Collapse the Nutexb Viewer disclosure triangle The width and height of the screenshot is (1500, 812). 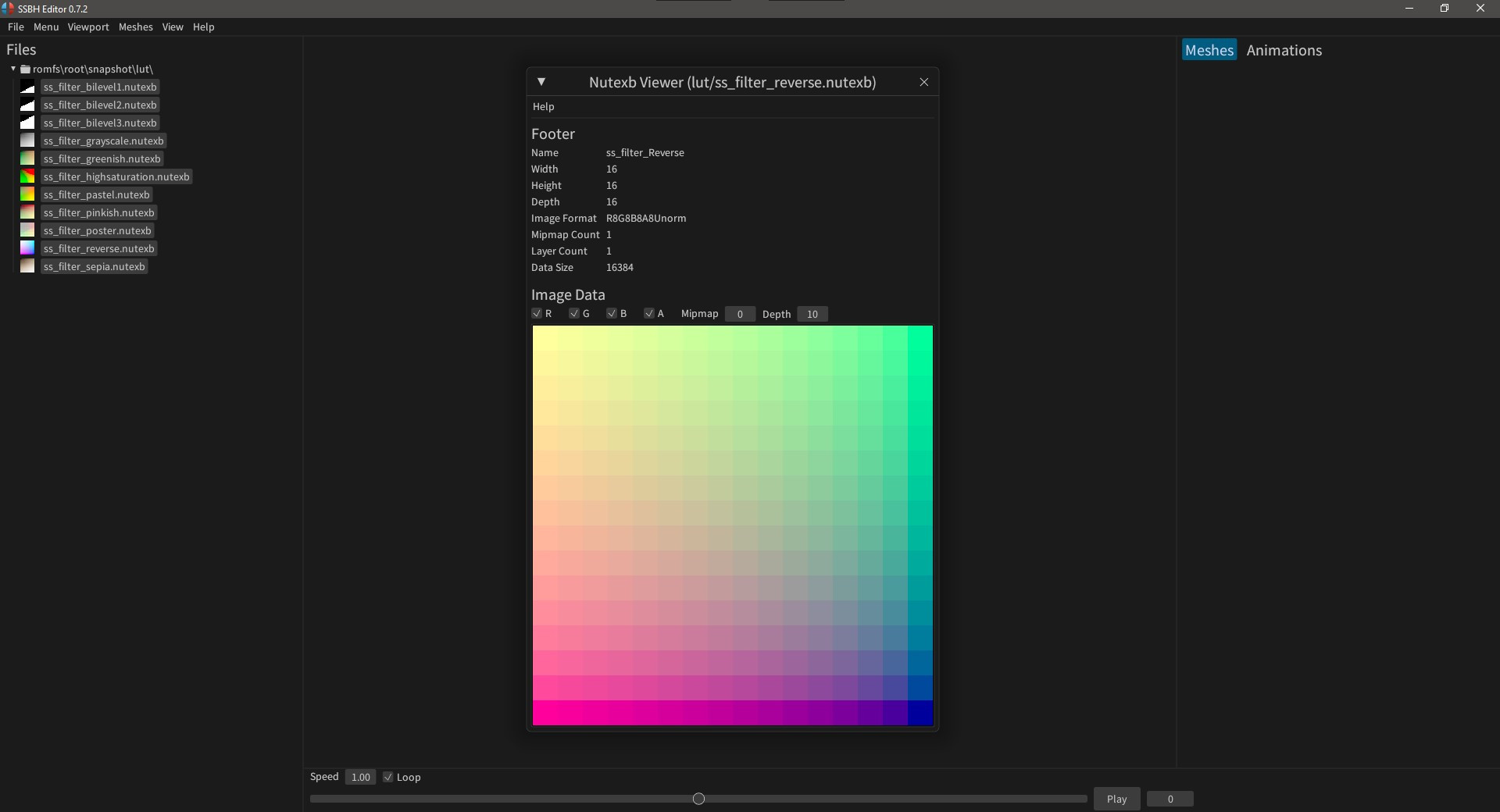coord(542,82)
